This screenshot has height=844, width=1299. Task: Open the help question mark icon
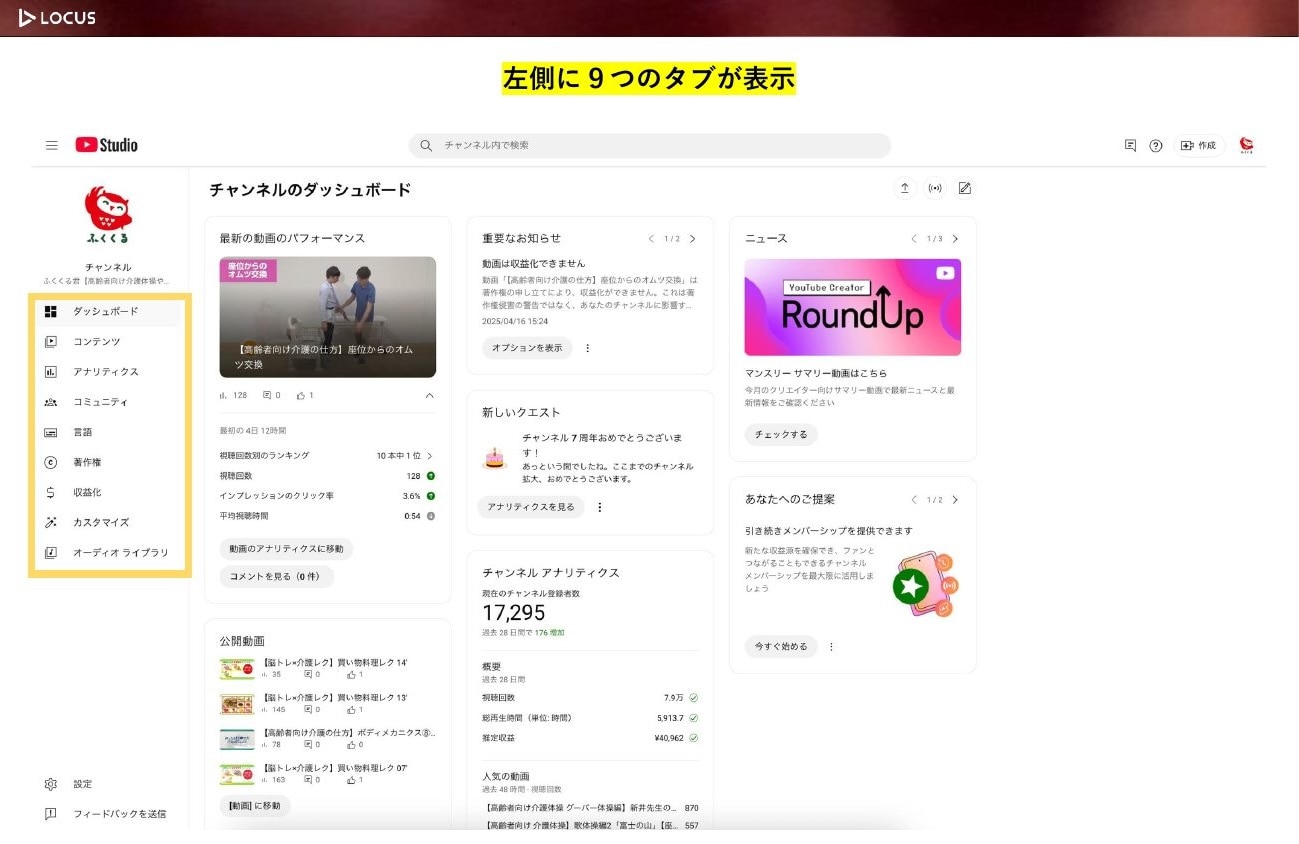tap(1155, 145)
